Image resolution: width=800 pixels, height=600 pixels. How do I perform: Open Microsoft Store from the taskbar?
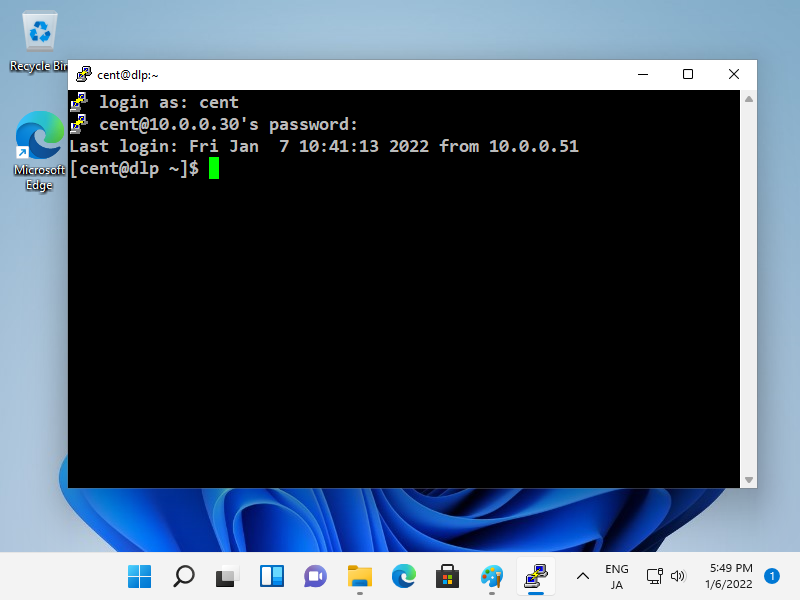point(447,576)
